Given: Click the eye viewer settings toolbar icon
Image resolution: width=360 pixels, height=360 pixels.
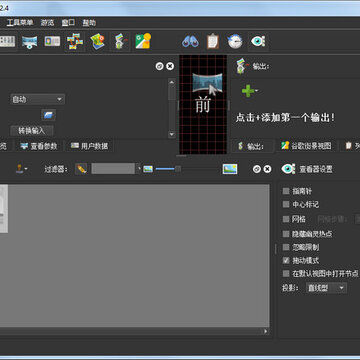Looking at the screenshot, I should pyautogui.click(x=258, y=42).
